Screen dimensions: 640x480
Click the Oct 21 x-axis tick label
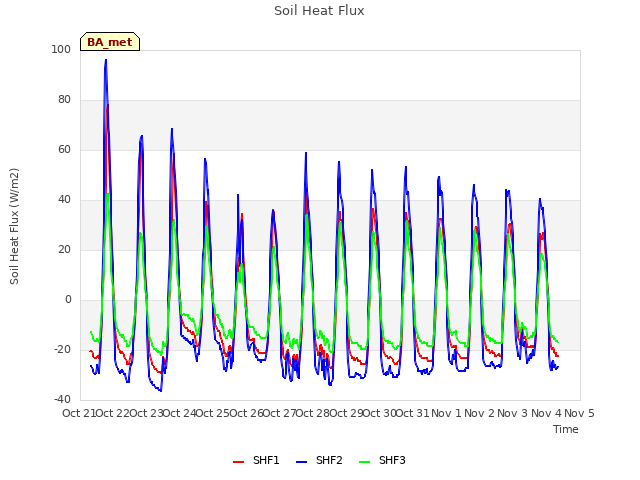[79, 413]
